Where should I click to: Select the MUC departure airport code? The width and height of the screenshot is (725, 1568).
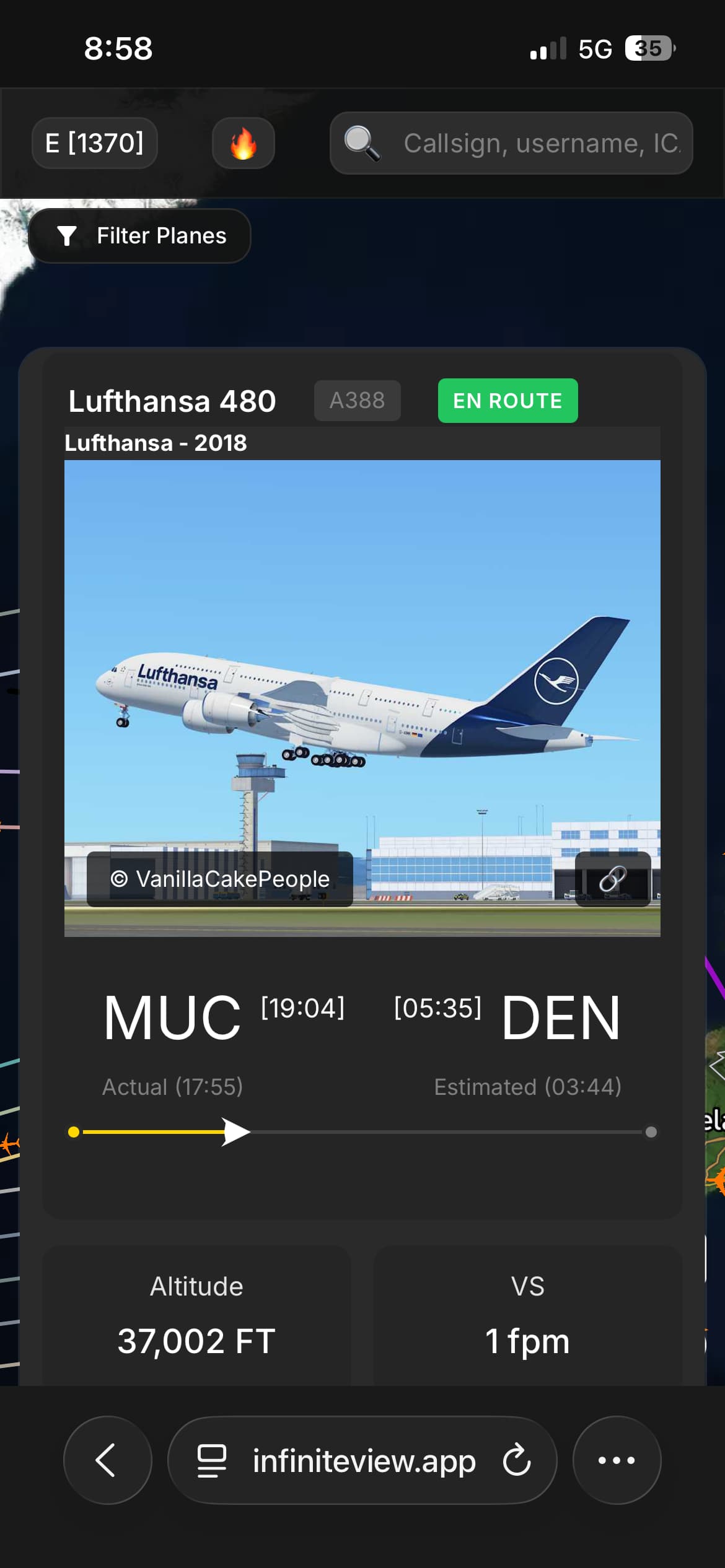(x=172, y=1018)
